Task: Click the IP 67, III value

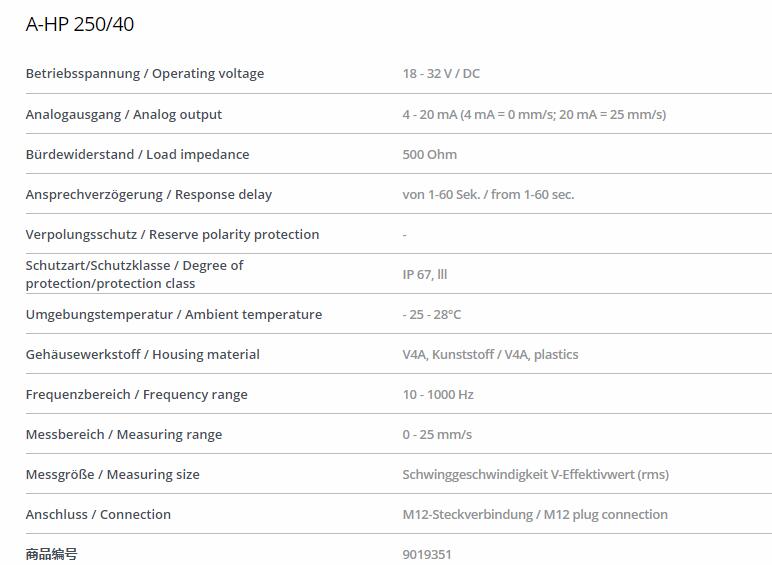Action: point(425,275)
